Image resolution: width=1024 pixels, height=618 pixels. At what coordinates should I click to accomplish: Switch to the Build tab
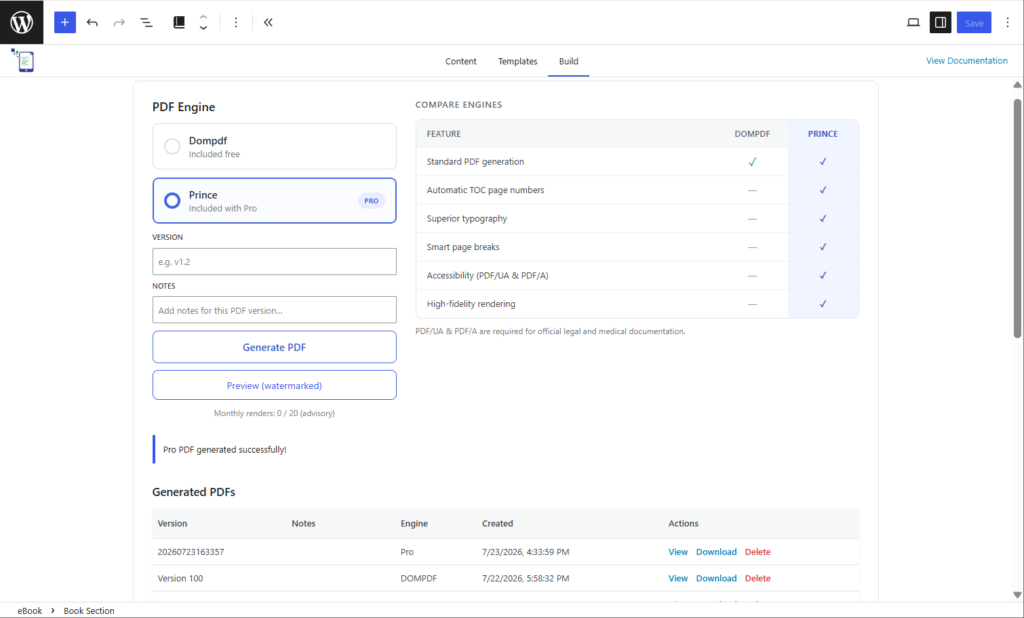568,61
